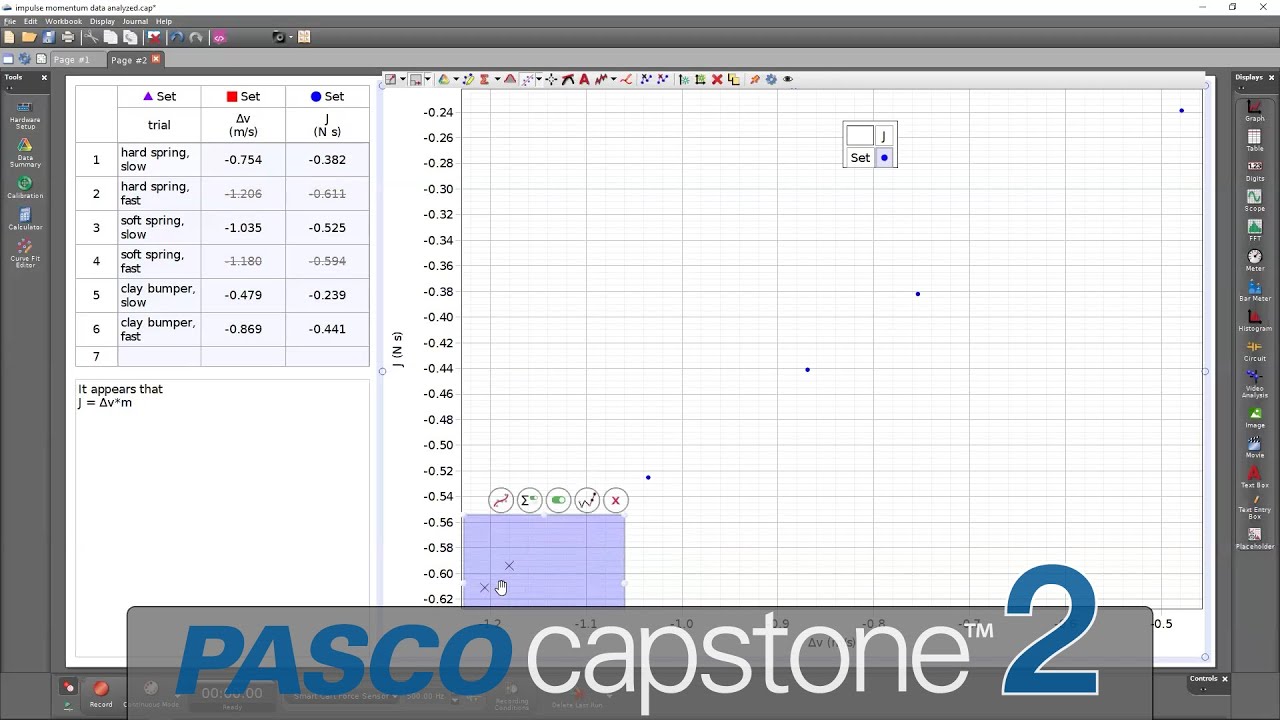Image resolution: width=1280 pixels, height=720 pixels.
Task: Select the Table display icon
Action: pos(1254,140)
